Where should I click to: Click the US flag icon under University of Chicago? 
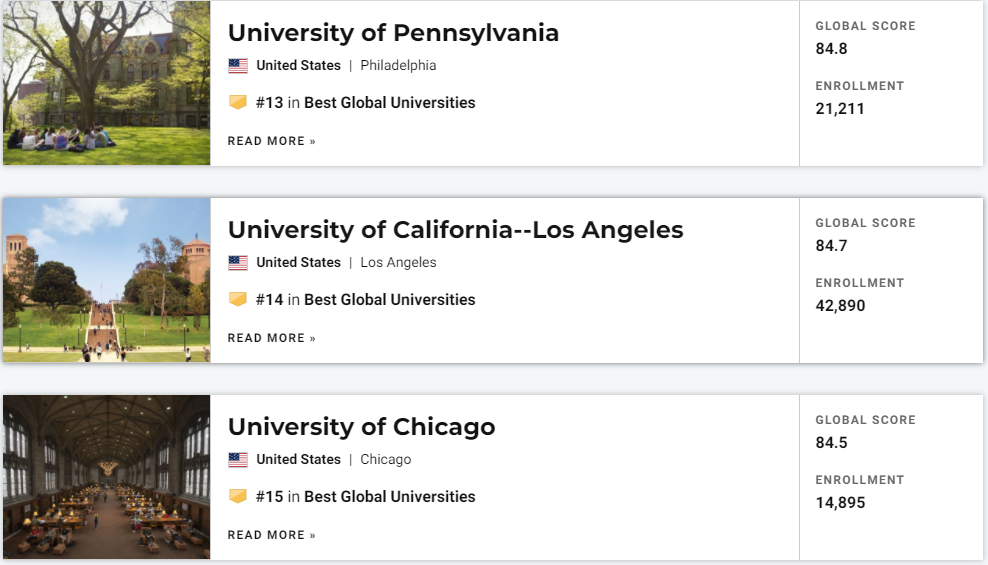click(238, 460)
